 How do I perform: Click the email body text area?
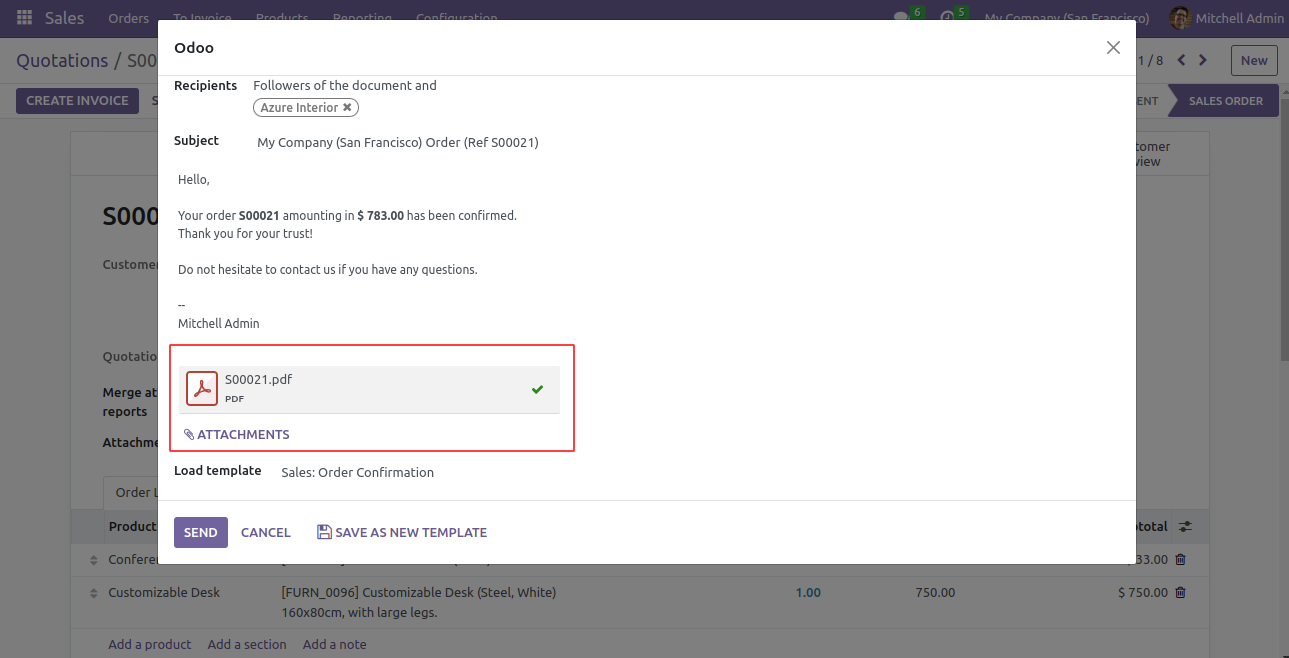(x=646, y=252)
